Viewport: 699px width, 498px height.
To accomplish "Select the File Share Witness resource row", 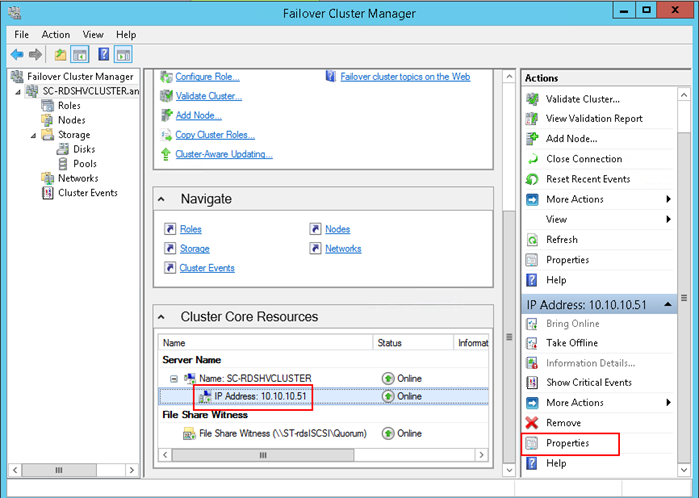I will [323, 433].
